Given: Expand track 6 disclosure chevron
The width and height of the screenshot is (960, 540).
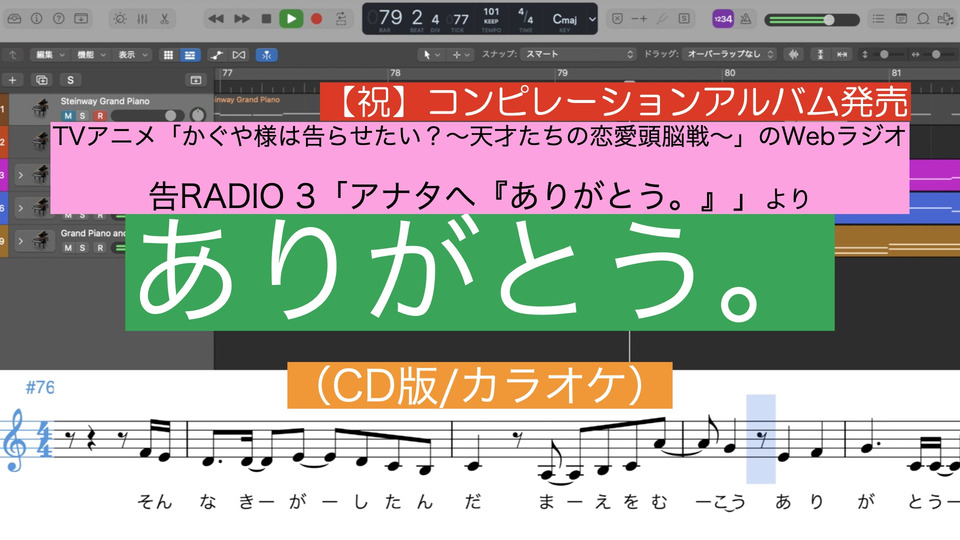Looking at the screenshot, I should point(20,208).
